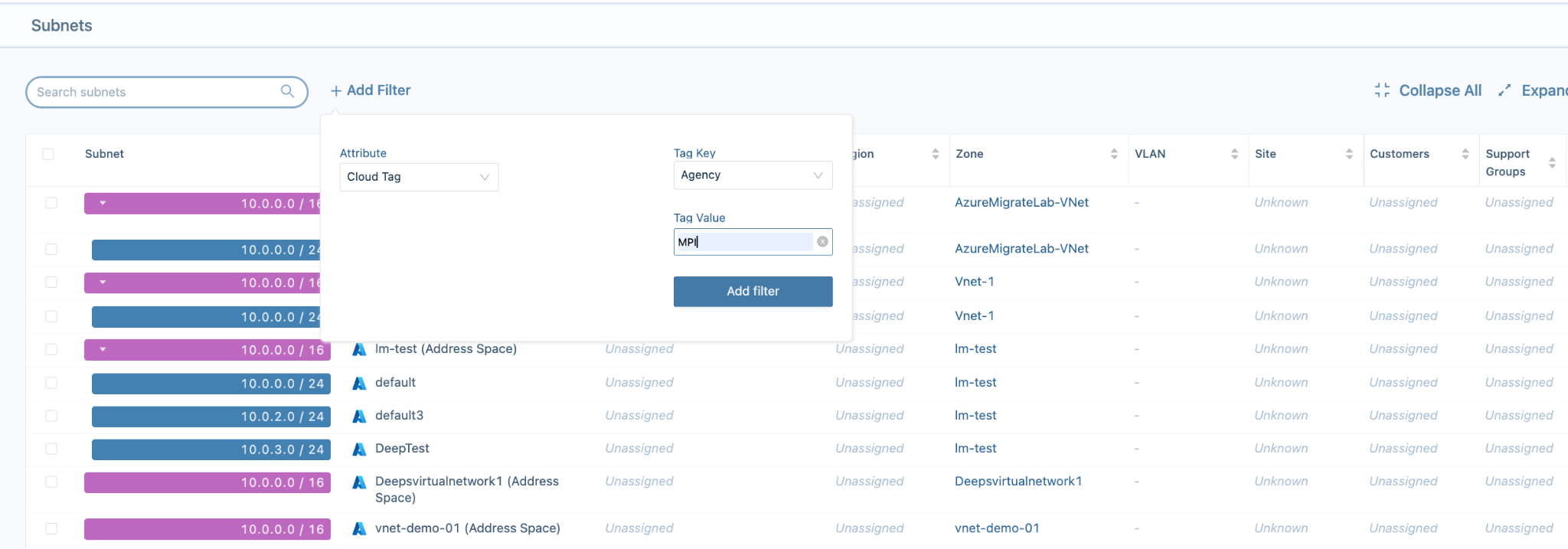The height and width of the screenshot is (549, 1568).
Task: Sort by the Zone column arrows
Action: [1114, 154]
